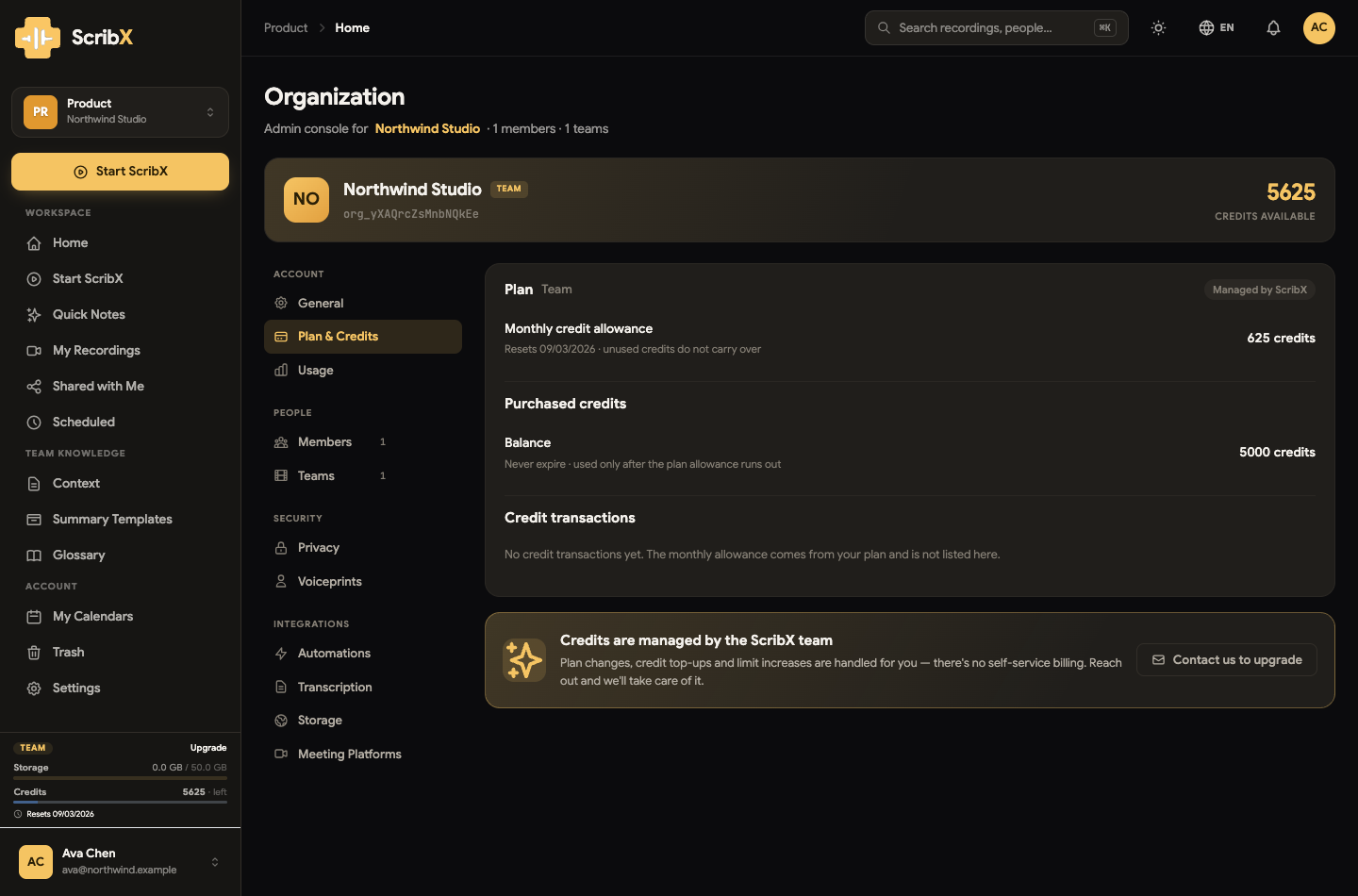This screenshot has width=1358, height=896.
Task: Click Contact us to upgrade button
Action: pos(1227,660)
